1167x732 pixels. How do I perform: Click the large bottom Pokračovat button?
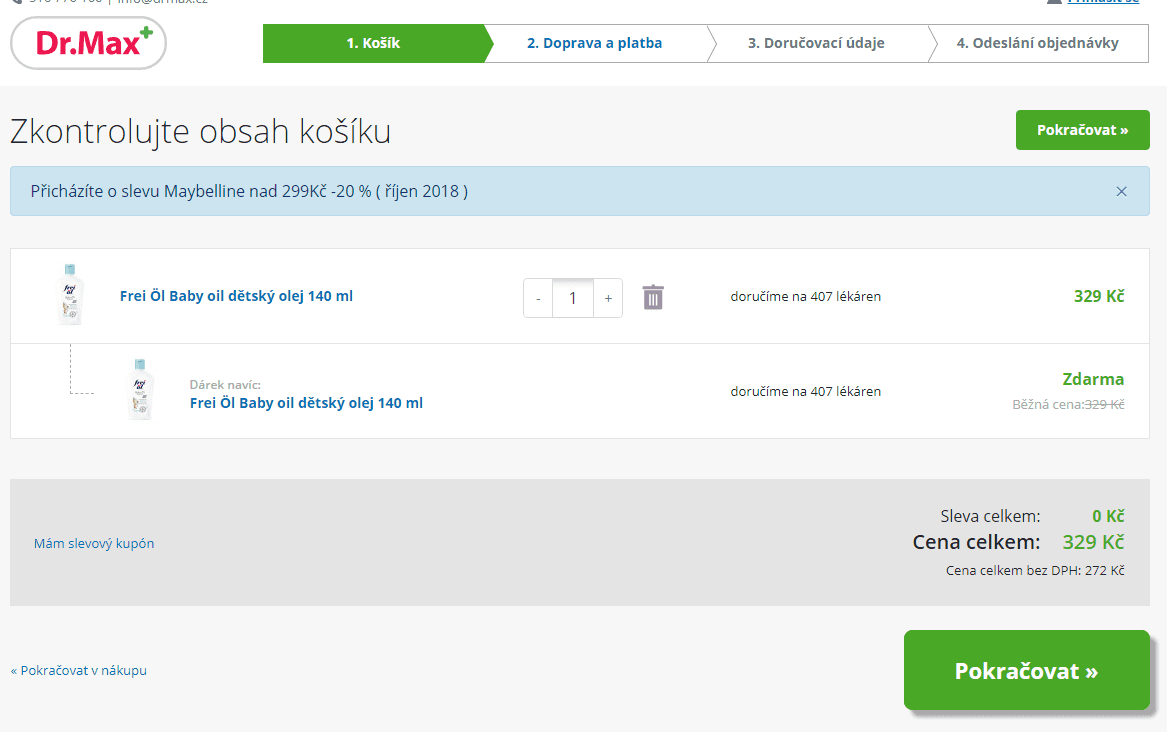pos(1026,670)
